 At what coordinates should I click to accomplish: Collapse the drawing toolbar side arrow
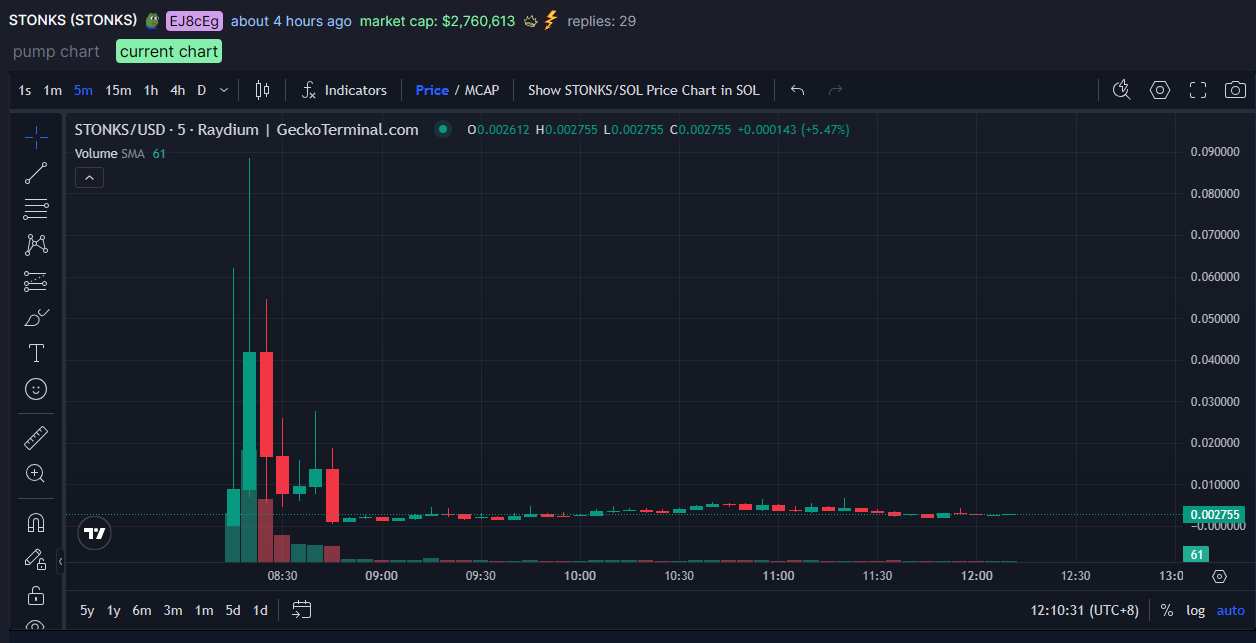[x=60, y=562]
